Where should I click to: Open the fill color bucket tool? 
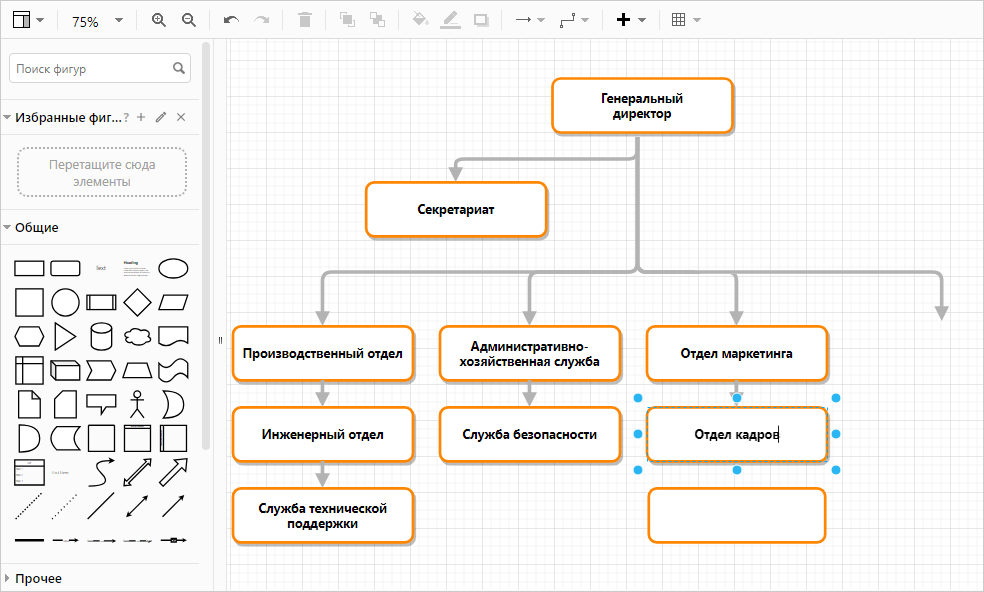click(x=420, y=20)
